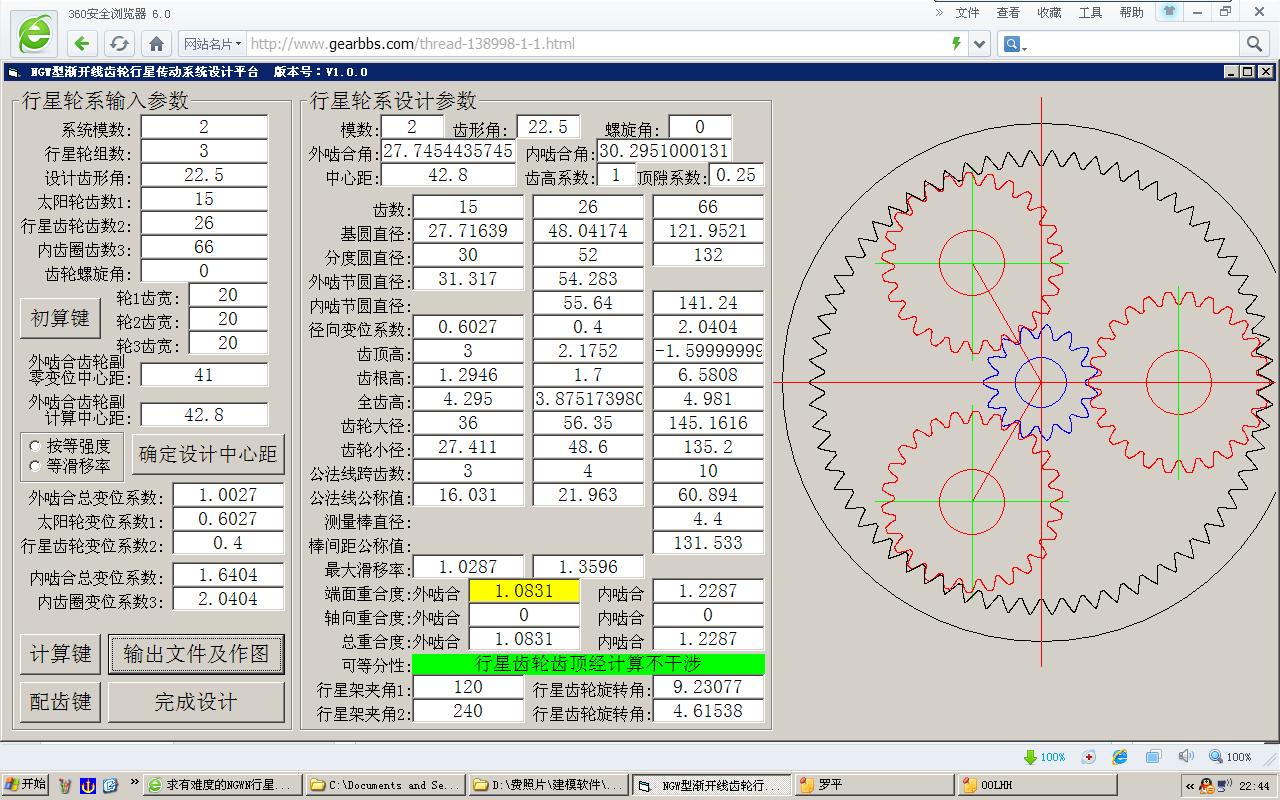Click the blue sun gear in drawing
The height and width of the screenshot is (800, 1280).
pos(1040,381)
